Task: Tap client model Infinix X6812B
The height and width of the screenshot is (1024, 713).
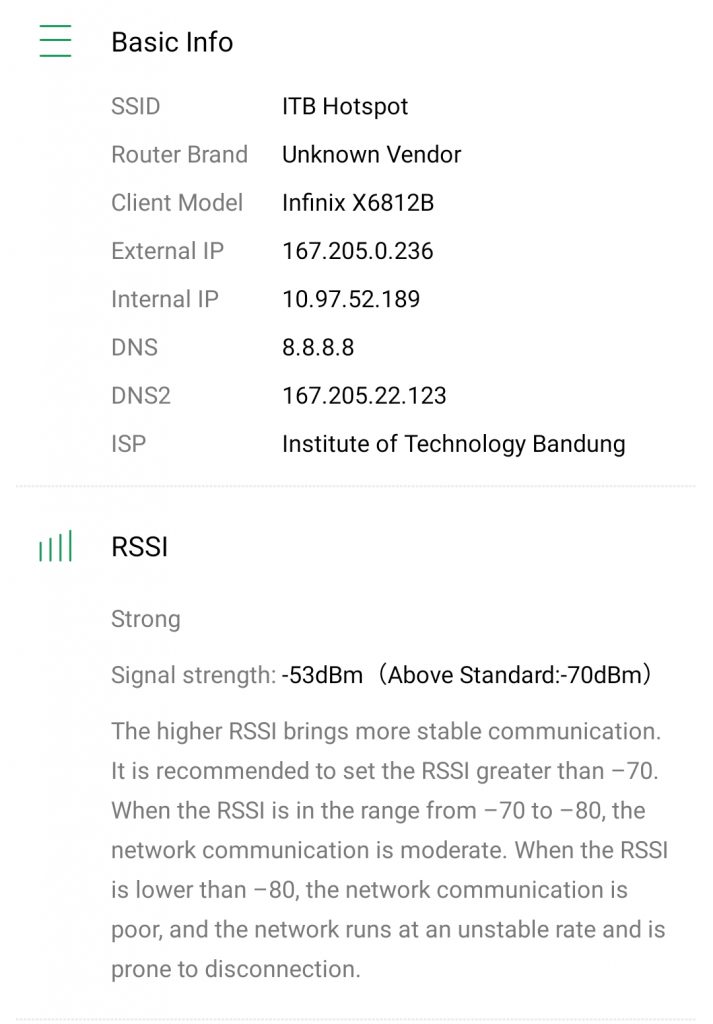Action: [x=358, y=202]
